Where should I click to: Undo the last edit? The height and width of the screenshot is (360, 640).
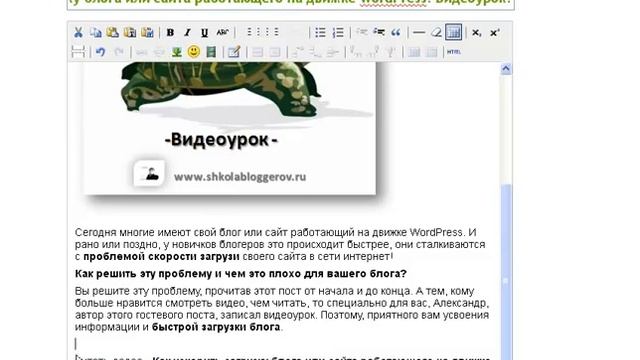tap(100, 52)
